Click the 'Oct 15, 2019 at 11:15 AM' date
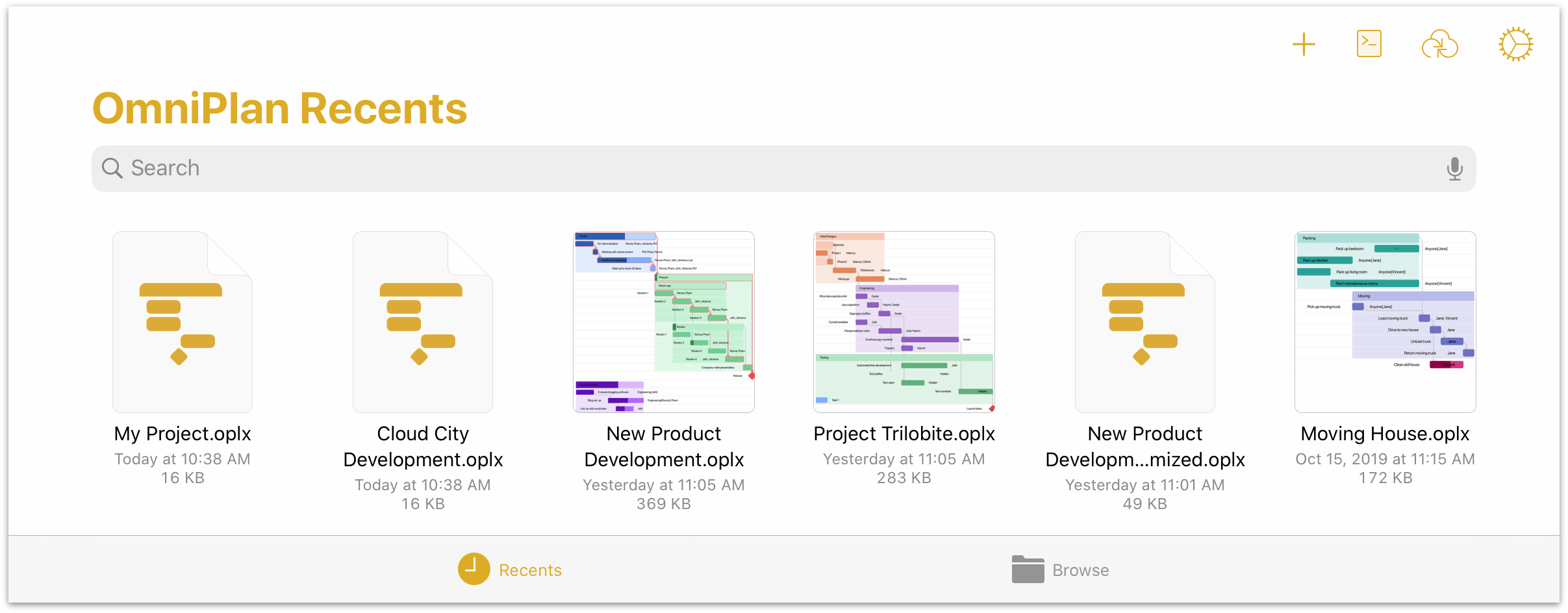The image size is (1568, 613). click(1385, 459)
